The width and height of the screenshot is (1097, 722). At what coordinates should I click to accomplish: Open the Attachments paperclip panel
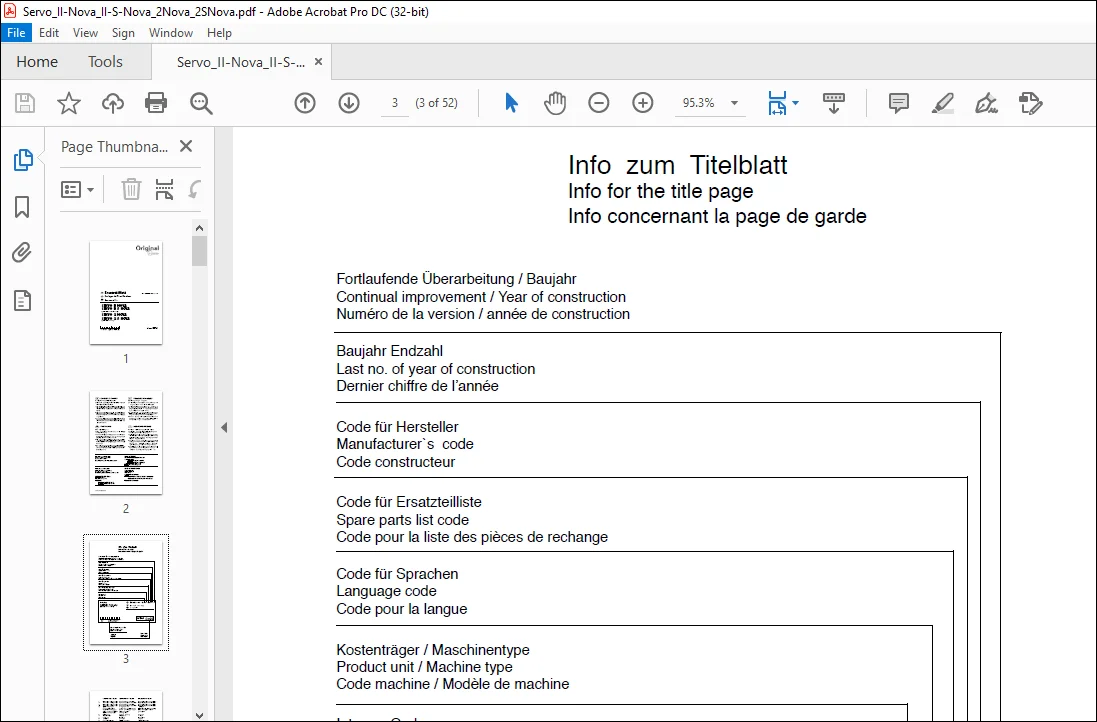point(22,253)
